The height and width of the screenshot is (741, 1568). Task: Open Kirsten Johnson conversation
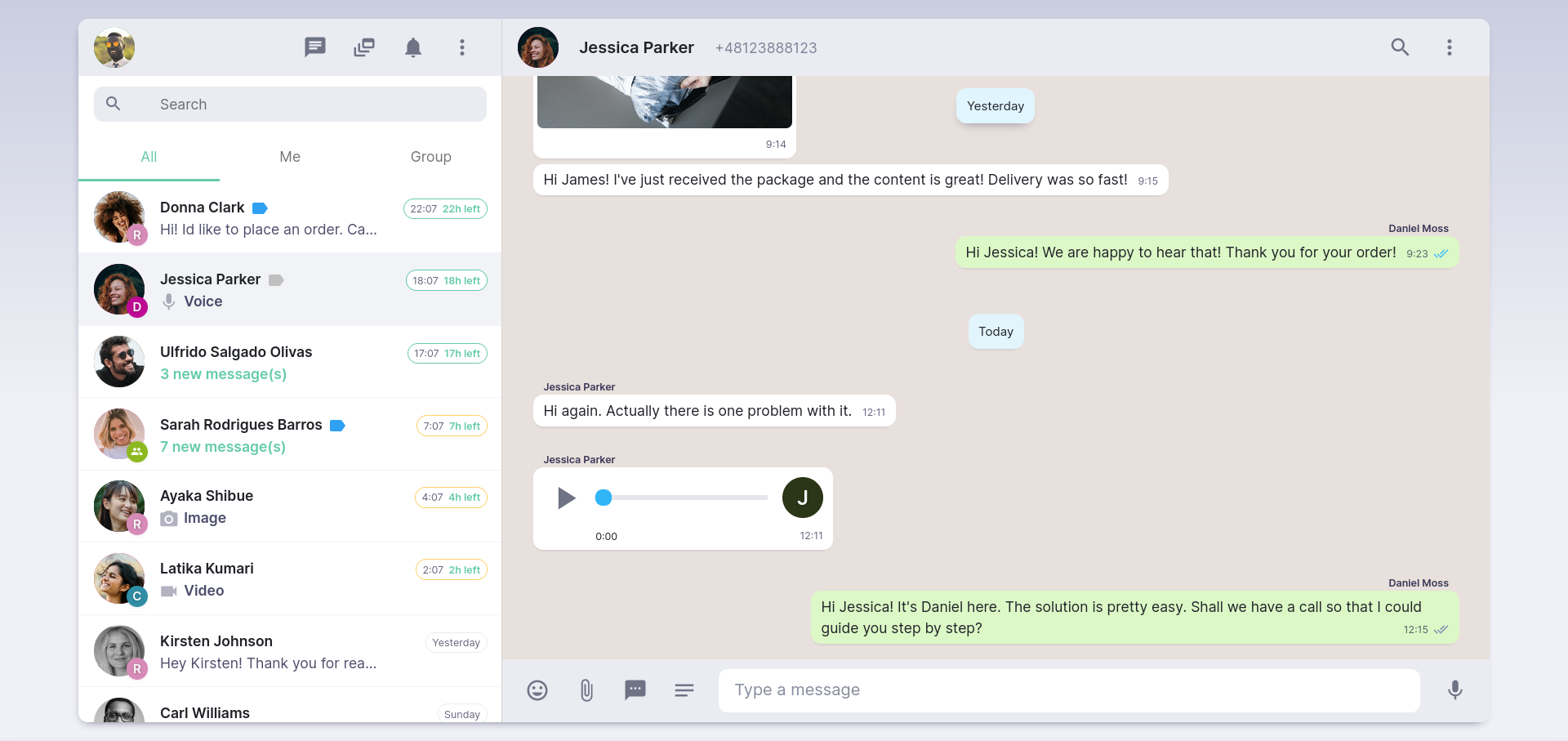(x=290, y=651)
